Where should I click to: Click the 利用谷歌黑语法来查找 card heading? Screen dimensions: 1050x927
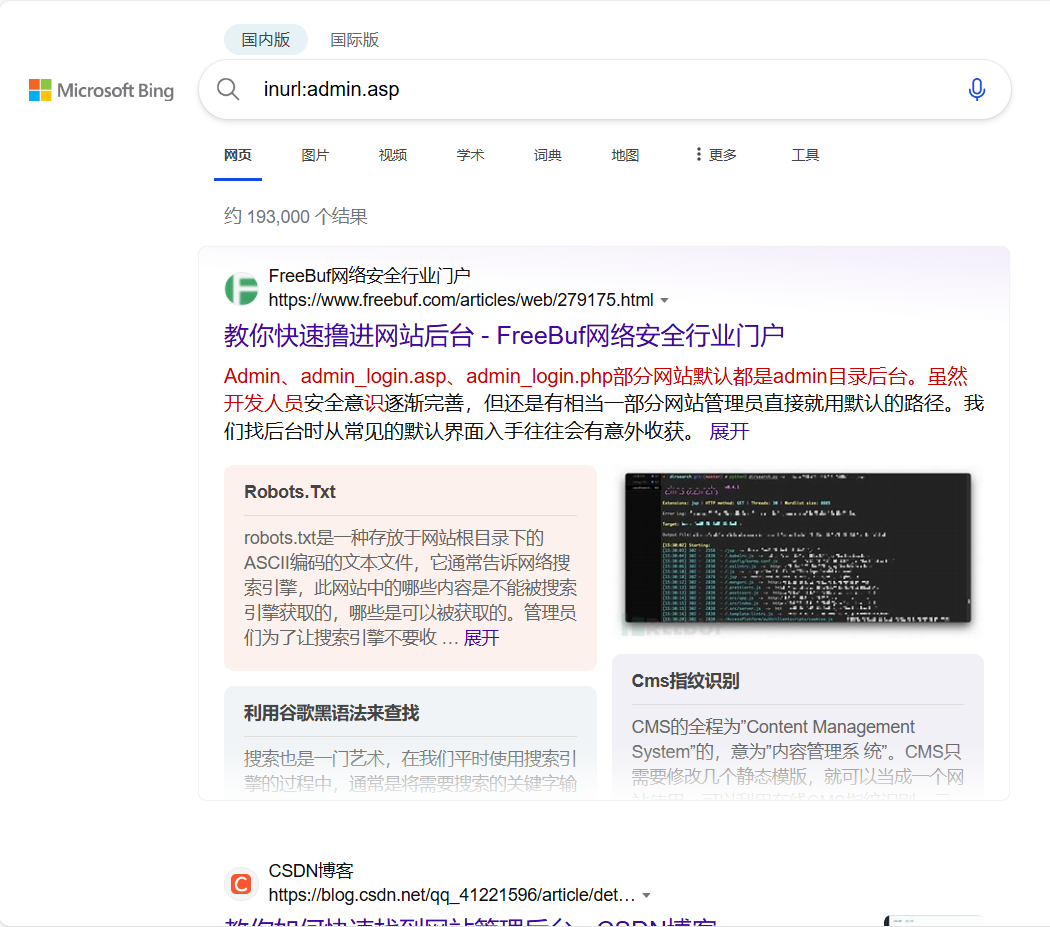point(331,713)
